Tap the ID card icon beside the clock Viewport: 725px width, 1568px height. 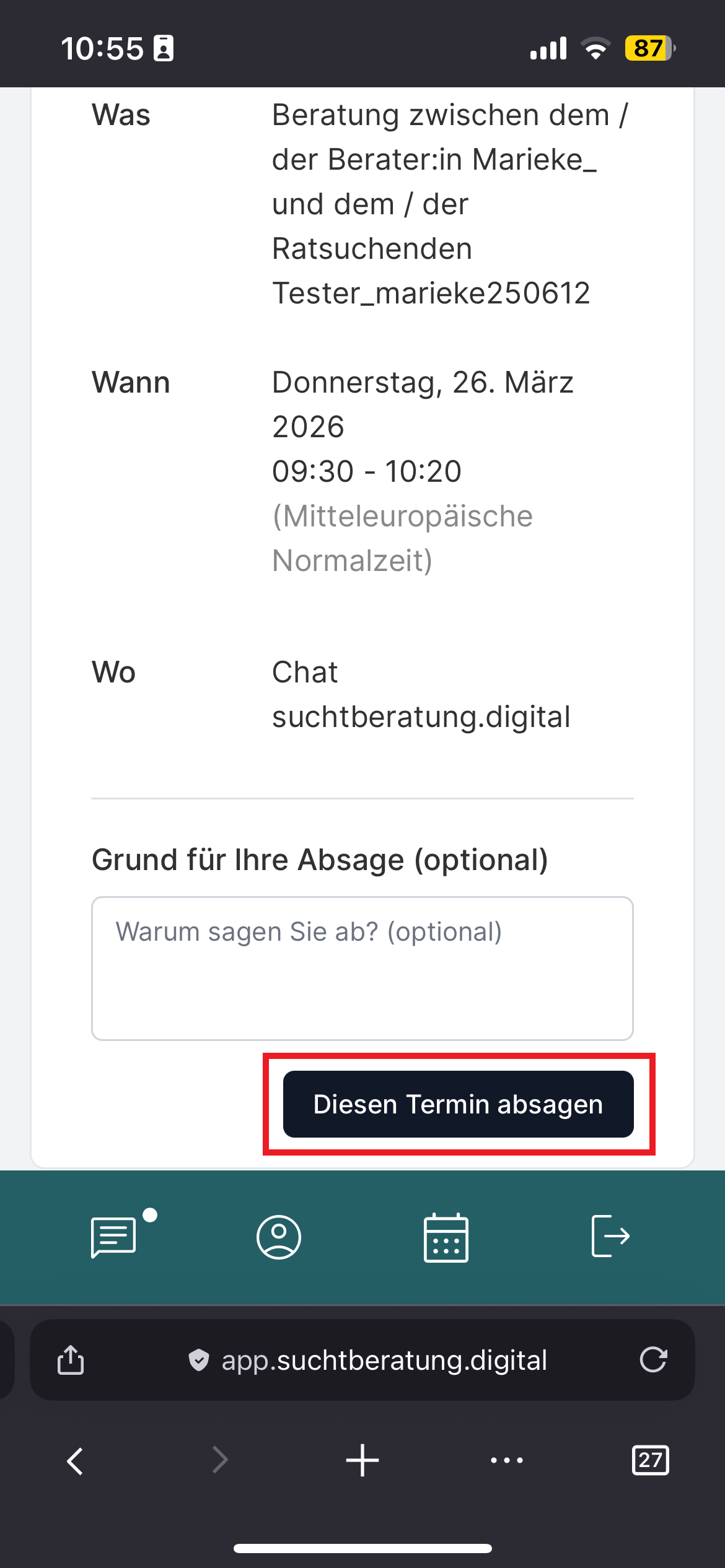[x=164, y=48]
